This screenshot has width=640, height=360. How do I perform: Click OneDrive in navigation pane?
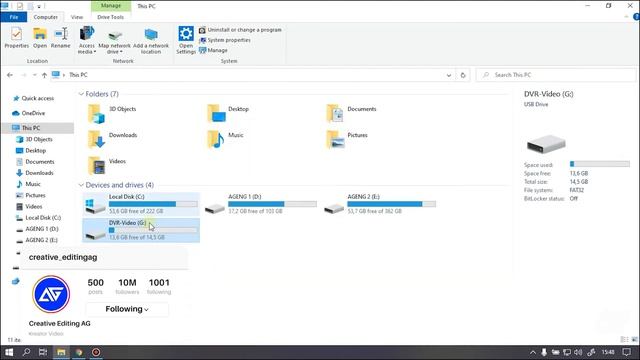[x=29, y=113]
